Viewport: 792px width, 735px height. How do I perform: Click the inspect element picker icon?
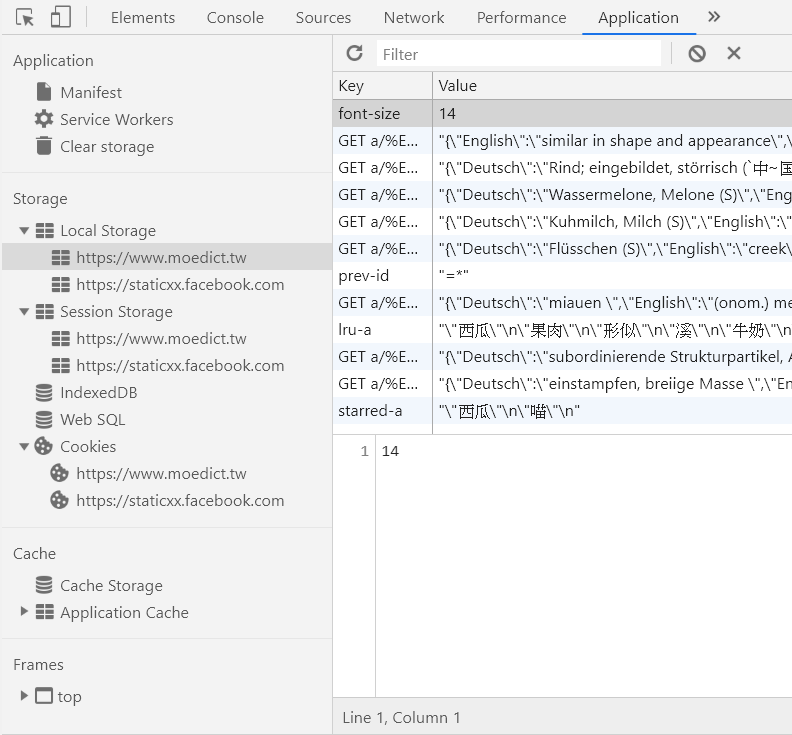point(25,17)
